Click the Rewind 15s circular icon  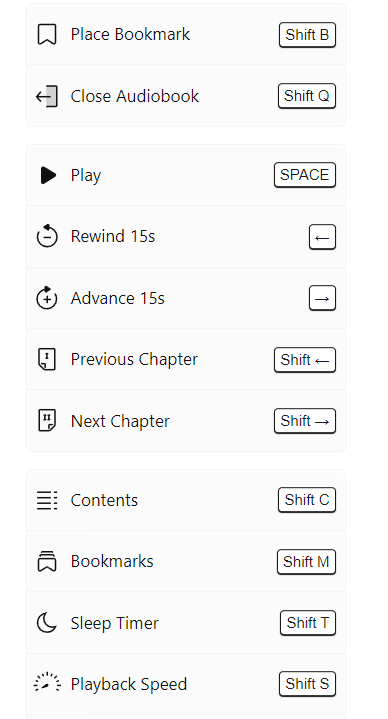[47, 236]
